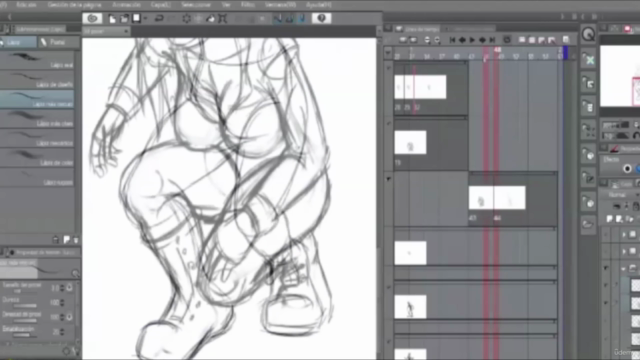Select Lápiz rugoso brush
Image resolution: width=640 pixels, height=360 pixels.
pos(37,178)
